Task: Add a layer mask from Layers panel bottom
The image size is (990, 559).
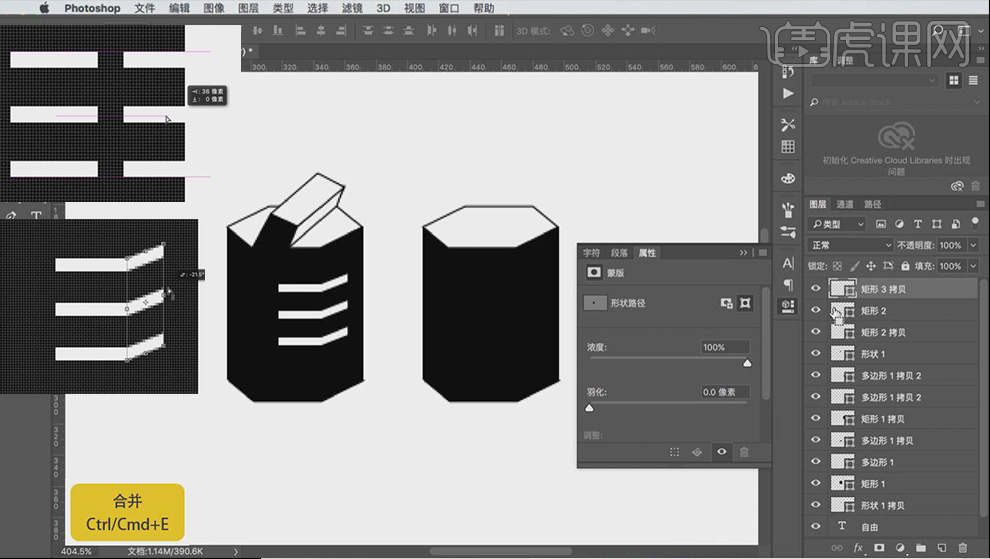Action: tap(879, 548)
